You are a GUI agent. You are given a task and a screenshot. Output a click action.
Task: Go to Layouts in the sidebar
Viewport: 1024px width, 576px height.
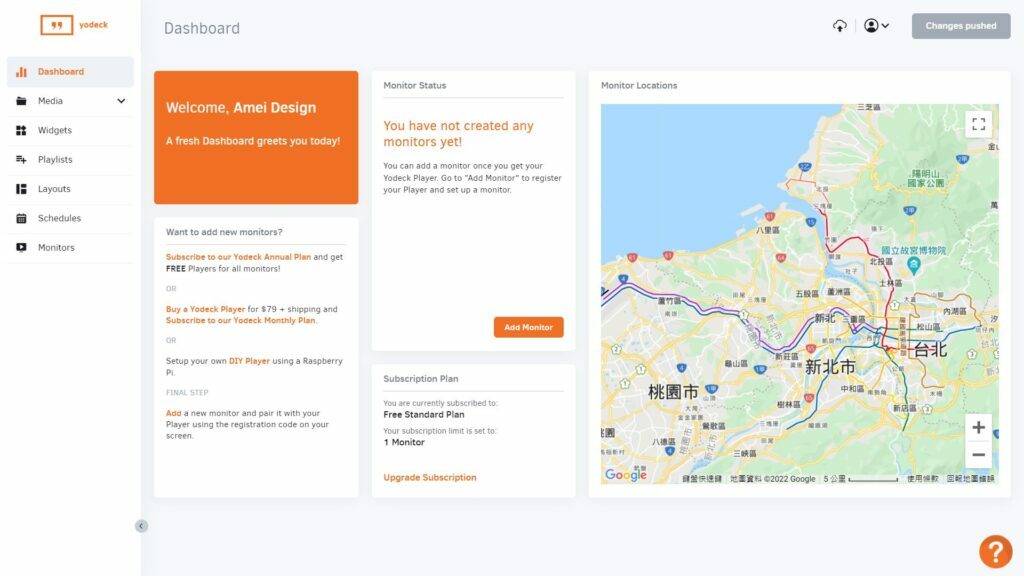click(54, 189)
